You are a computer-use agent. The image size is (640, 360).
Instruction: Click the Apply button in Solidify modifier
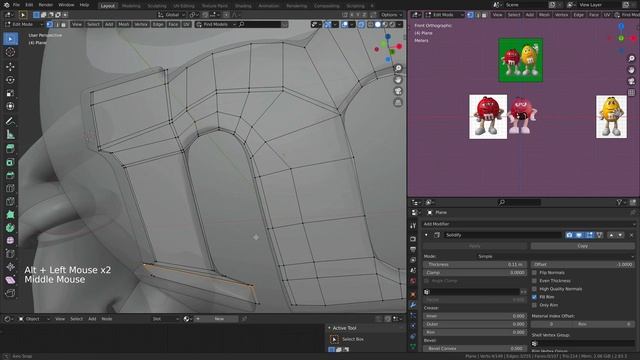tap(475, 246)
